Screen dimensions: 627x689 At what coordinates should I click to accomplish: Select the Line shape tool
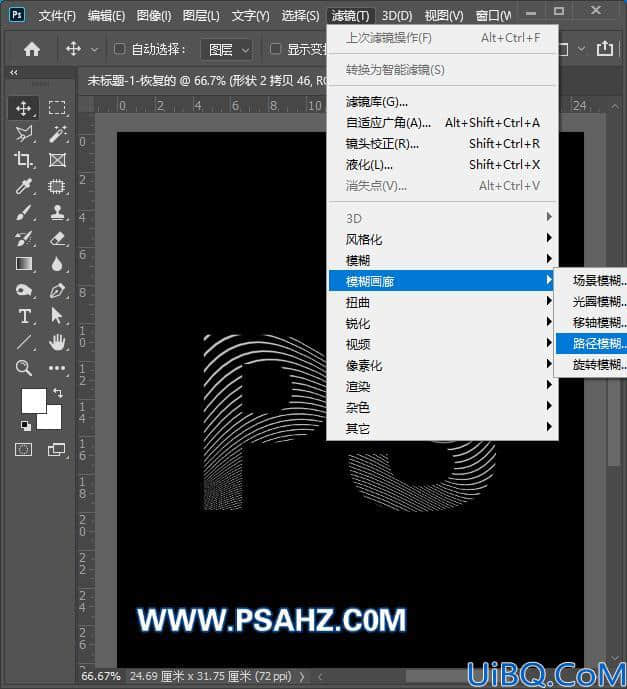point(24,342)
